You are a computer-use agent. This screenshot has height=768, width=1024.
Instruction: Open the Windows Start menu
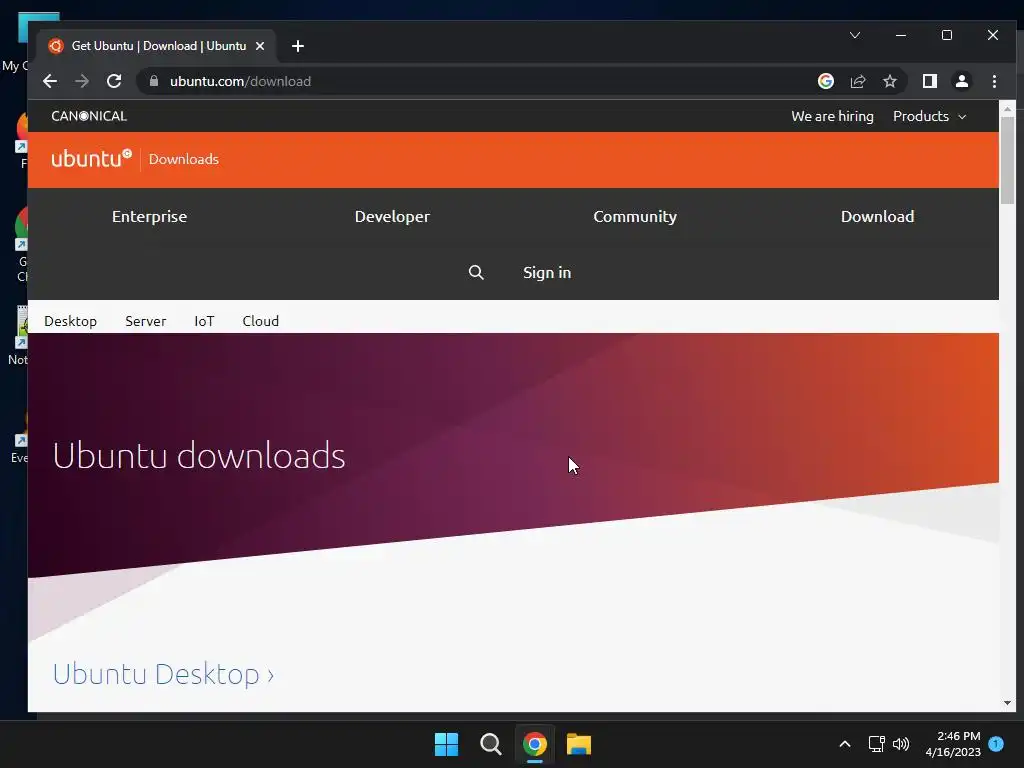447,744
